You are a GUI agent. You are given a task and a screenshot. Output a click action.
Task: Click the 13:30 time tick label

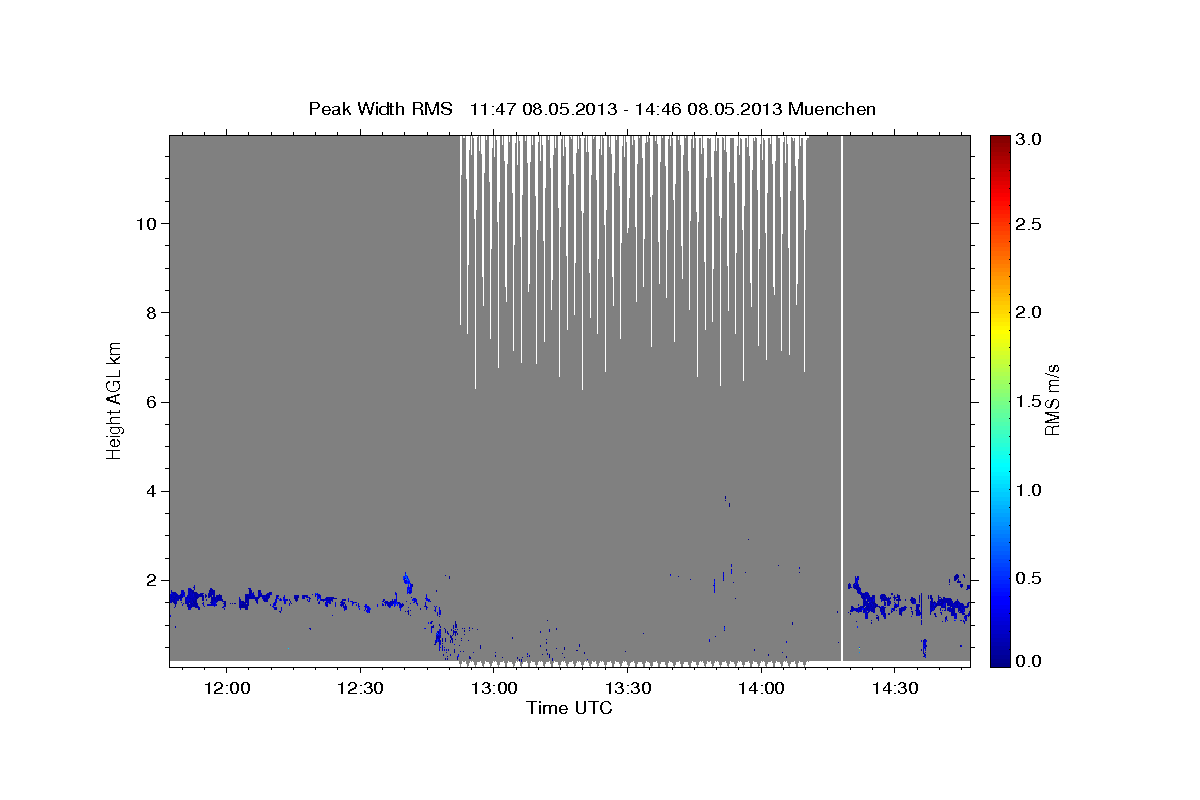(627, 689)
